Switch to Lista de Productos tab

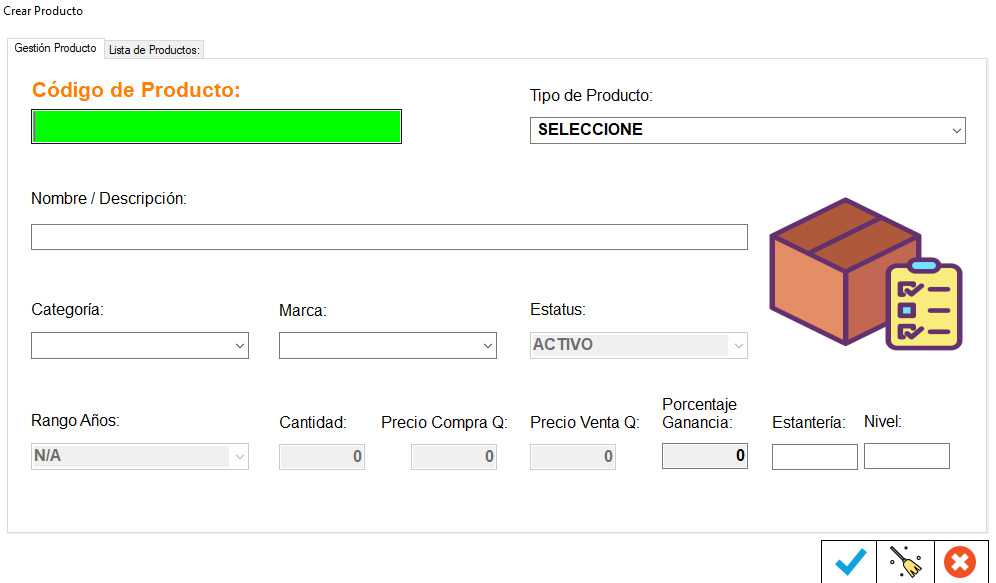pos(155,49)
